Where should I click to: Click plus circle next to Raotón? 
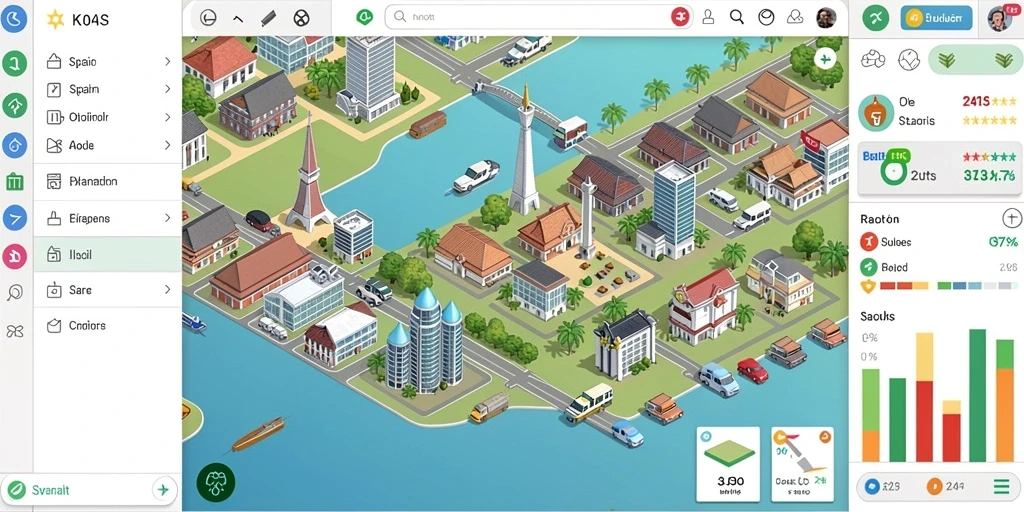coord(1010,218)
